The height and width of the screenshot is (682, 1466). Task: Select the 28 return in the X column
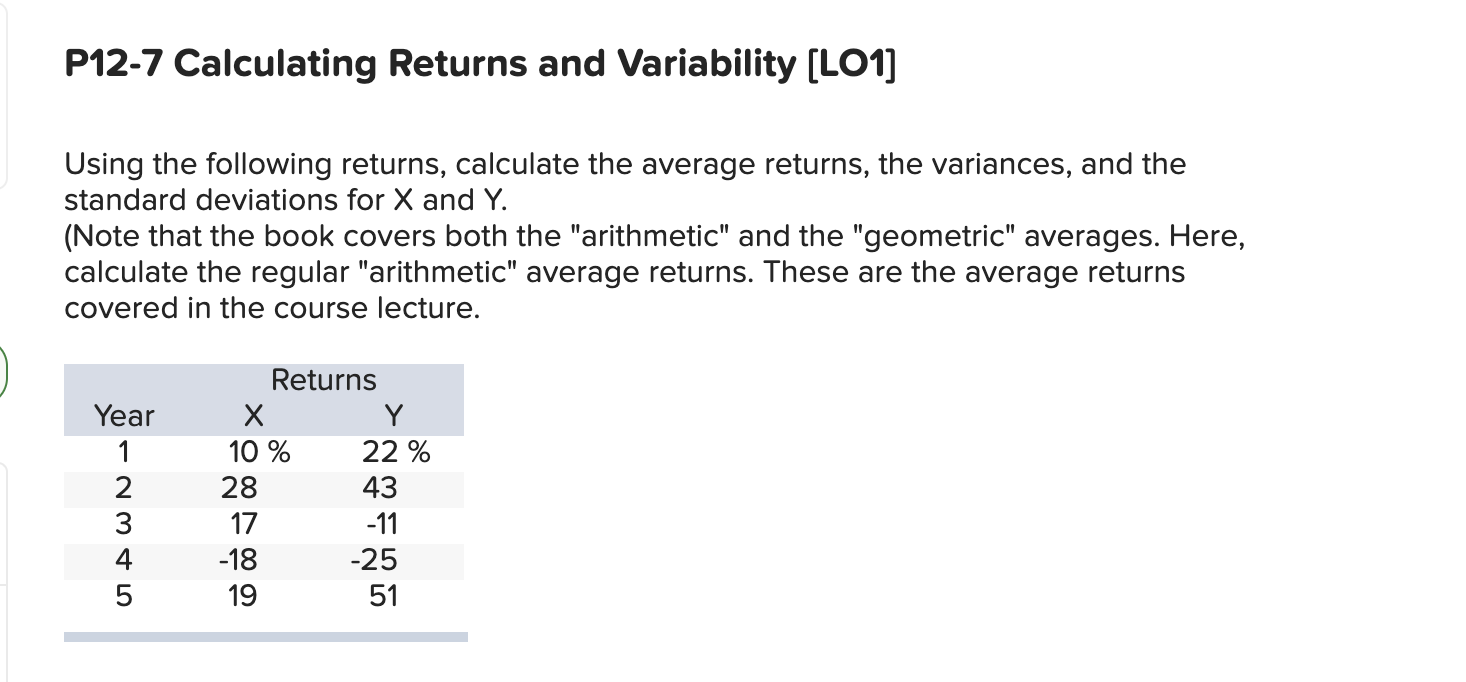239,488
